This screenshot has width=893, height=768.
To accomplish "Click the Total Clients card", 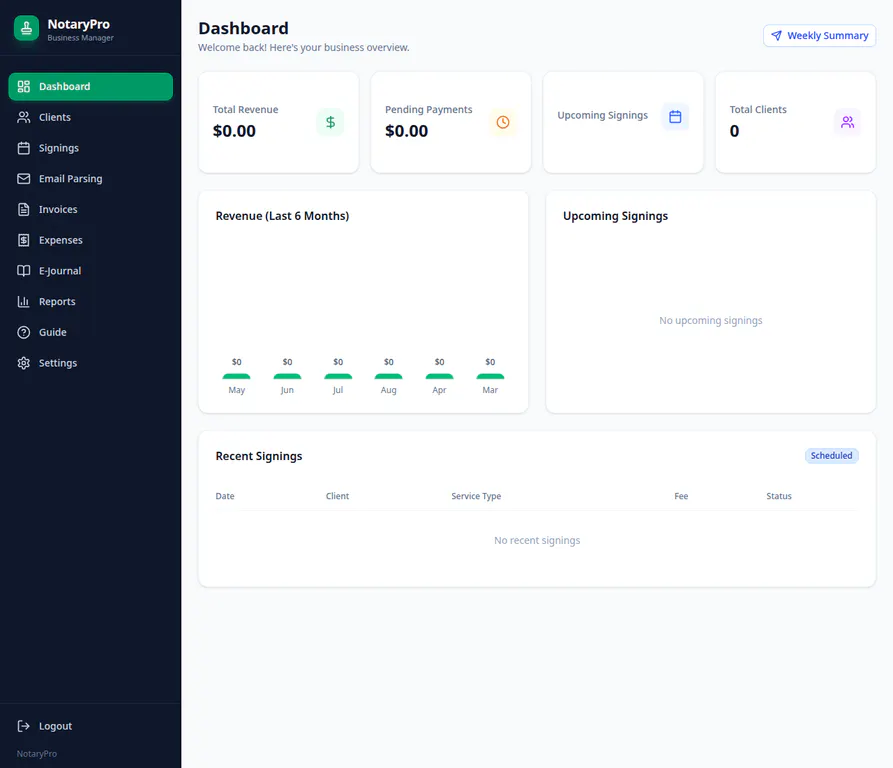I will [796, 122].
